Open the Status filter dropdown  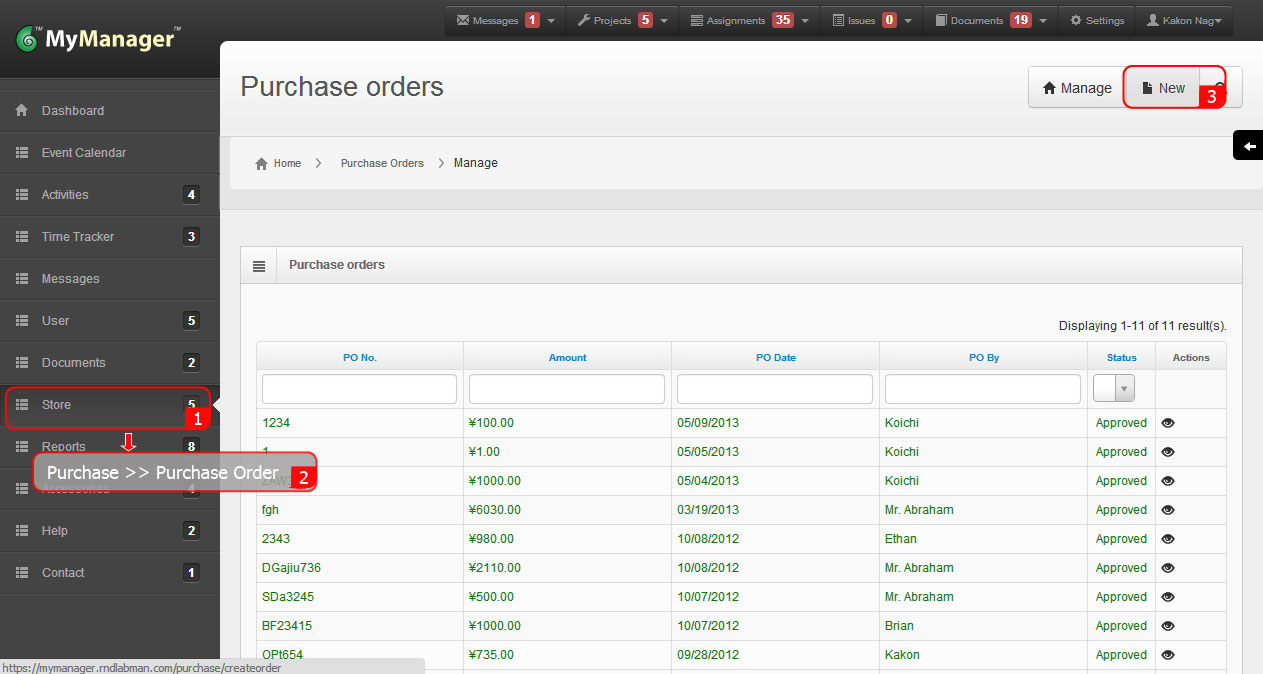1123,388
